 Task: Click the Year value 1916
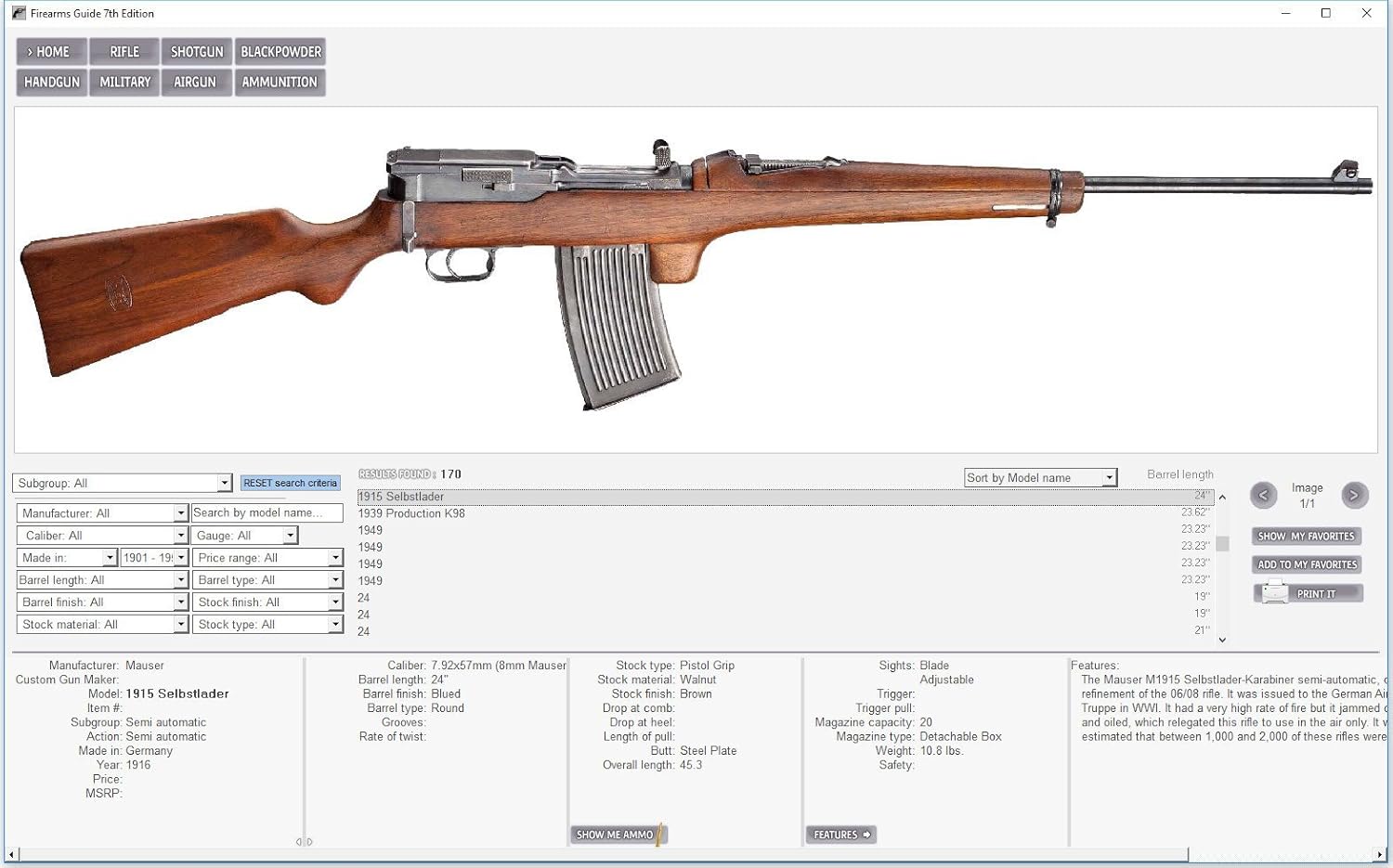138,765
